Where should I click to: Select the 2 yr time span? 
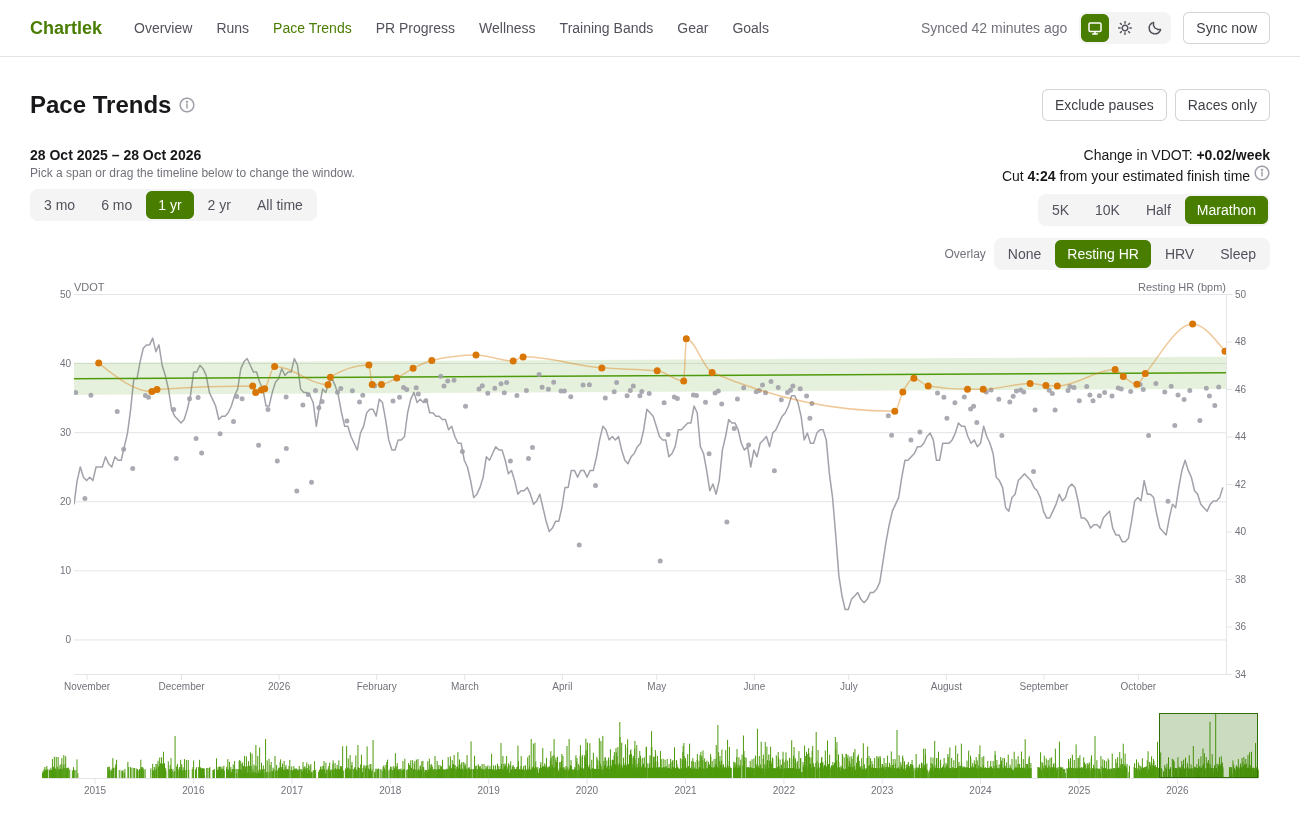[x=219, y=205]
